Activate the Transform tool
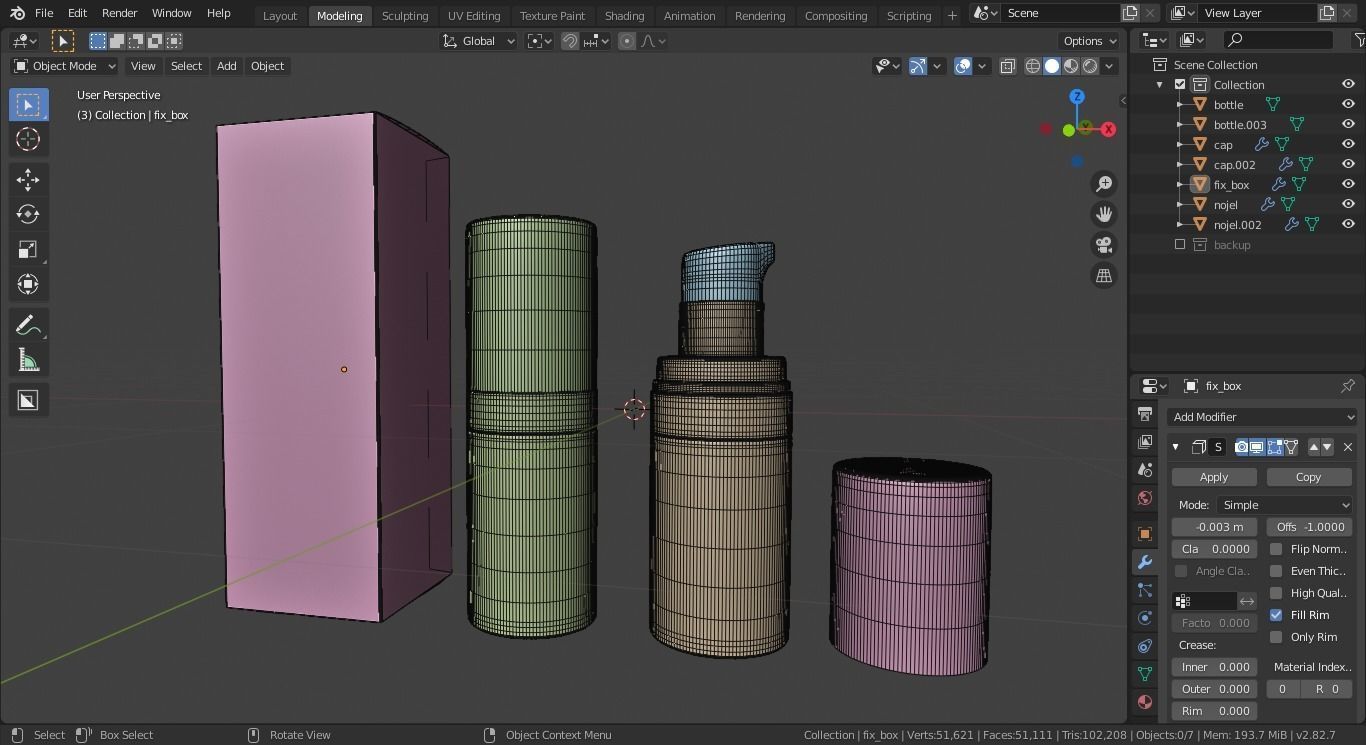This screenshot has height=745, width=1366. (x=28, y=284)
